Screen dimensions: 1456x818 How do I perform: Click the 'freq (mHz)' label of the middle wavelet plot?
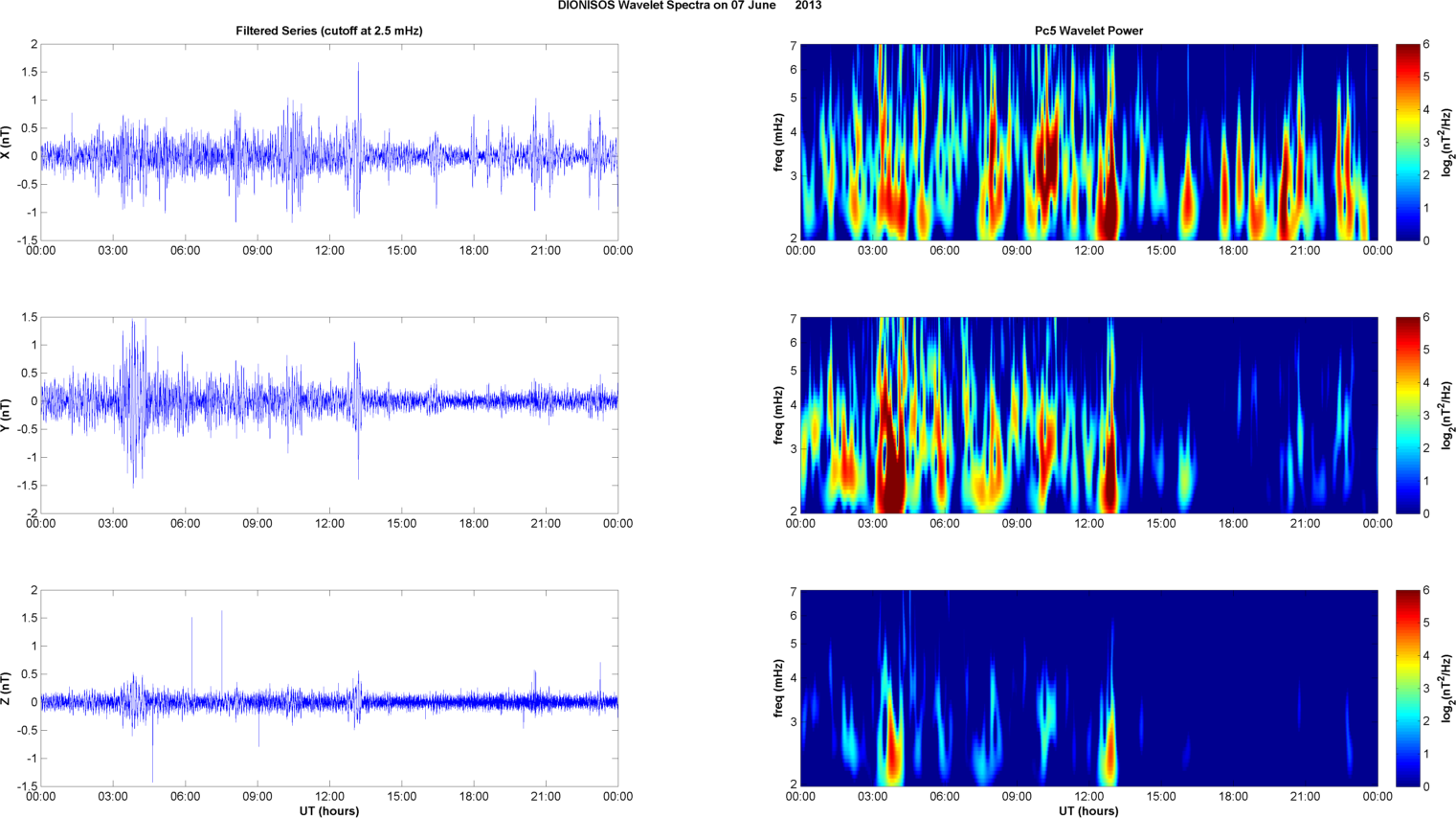pos(778,415)
